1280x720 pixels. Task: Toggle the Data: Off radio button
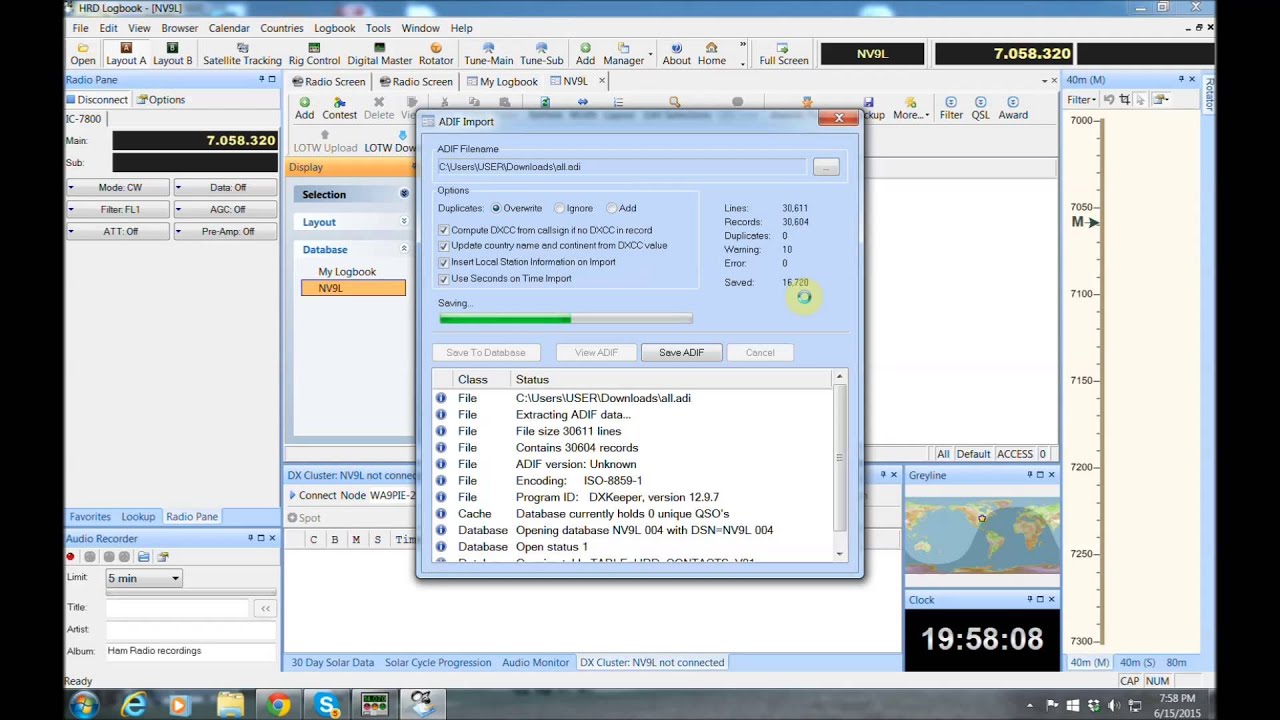click(x=226, y=187)
